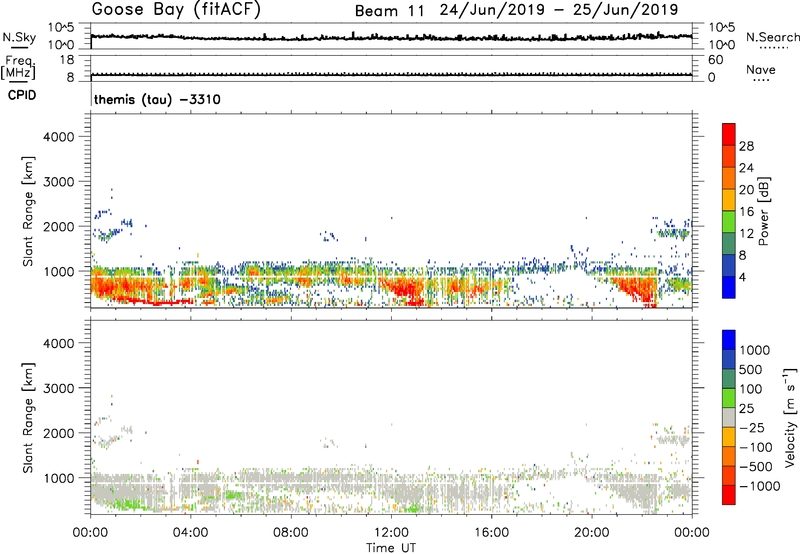The height and width of the screenshot is (554, 800).
Task: Click the strong red echo region near 13:00 UT in the power panel
Action: [408, 291]
